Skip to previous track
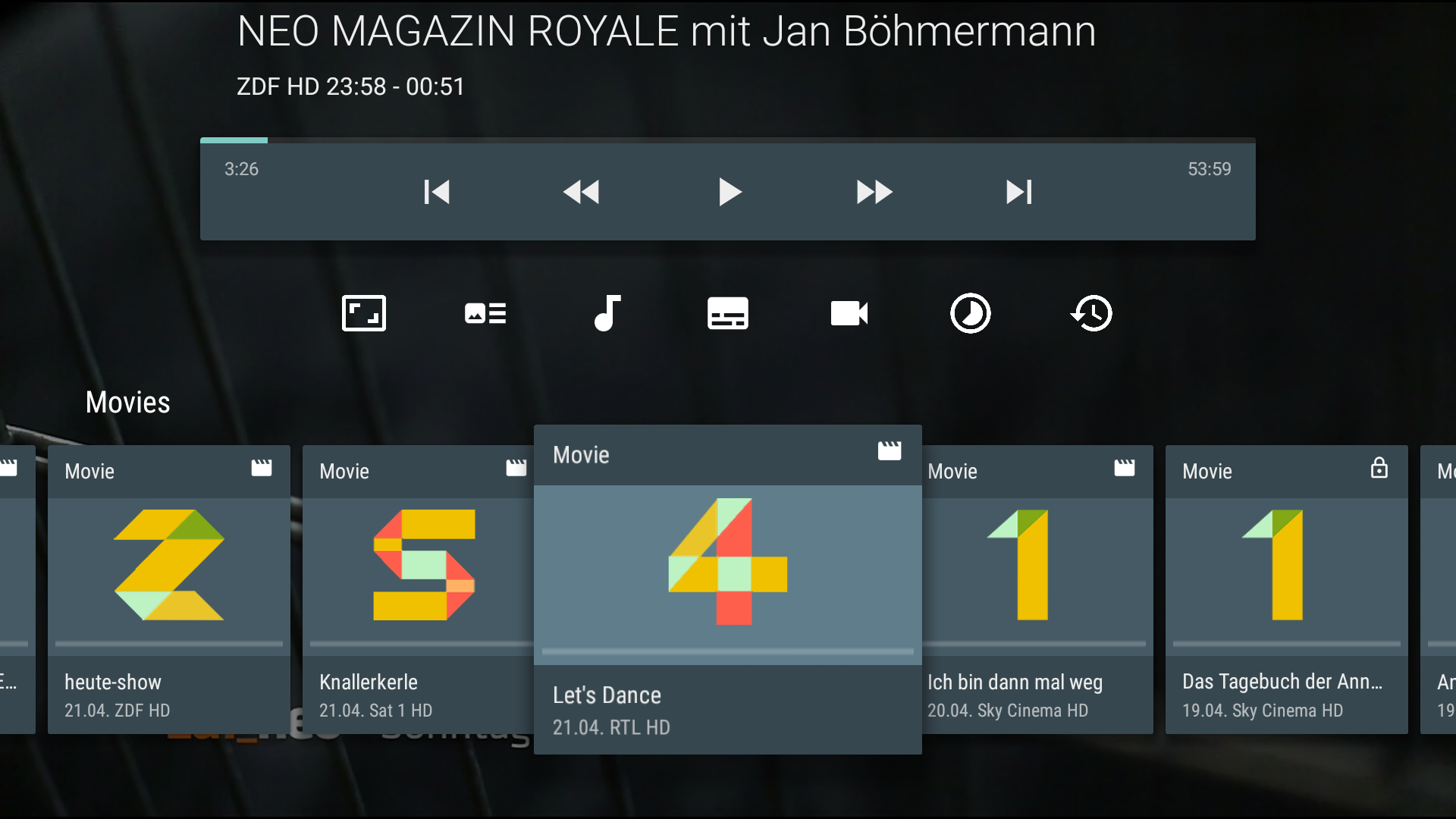Image resolution: width=1456 pixels, height=819 pixels. click(x=437, y=192)
